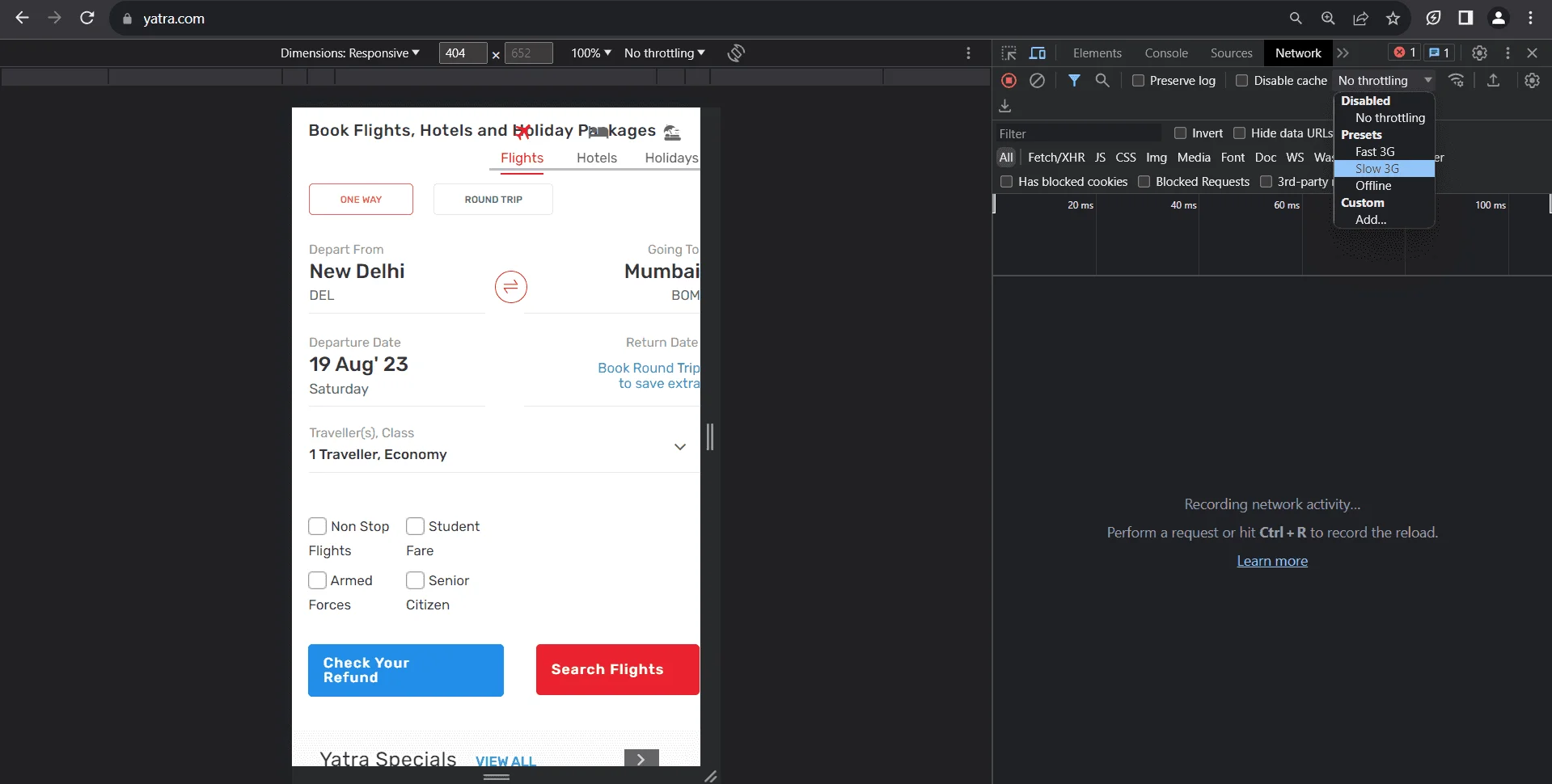
Task: Check the 3rd-party requests checkbox
Action: pos(1266,182)
